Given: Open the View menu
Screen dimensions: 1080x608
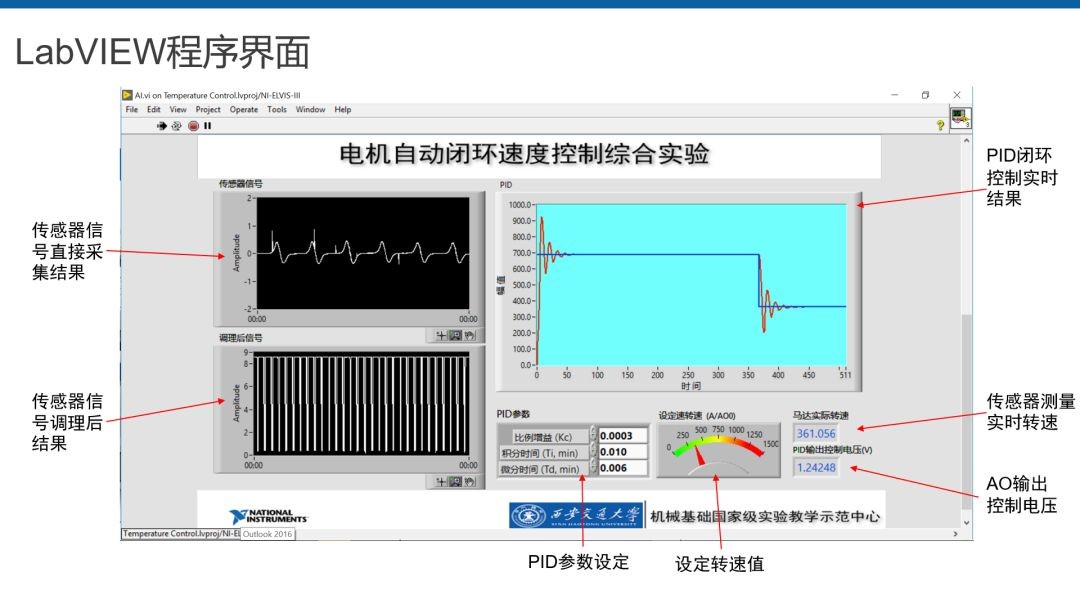Looking at the screenshot, I should pyautogui.click(x=178, y=109).
